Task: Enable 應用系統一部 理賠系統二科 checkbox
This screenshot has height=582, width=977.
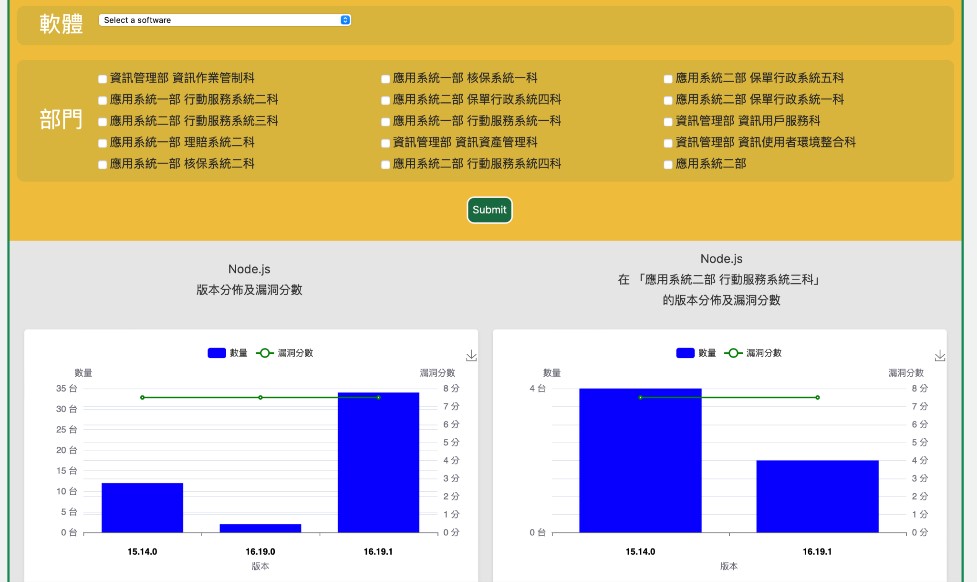Action: [x=103, y=143]
